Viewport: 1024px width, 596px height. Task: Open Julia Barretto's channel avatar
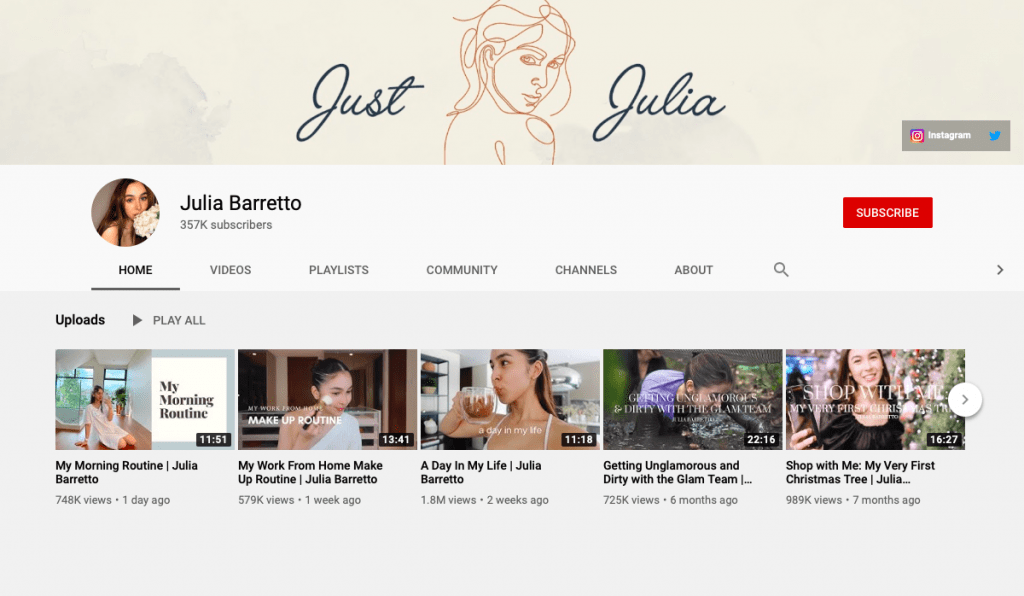(x=125, y=212)
